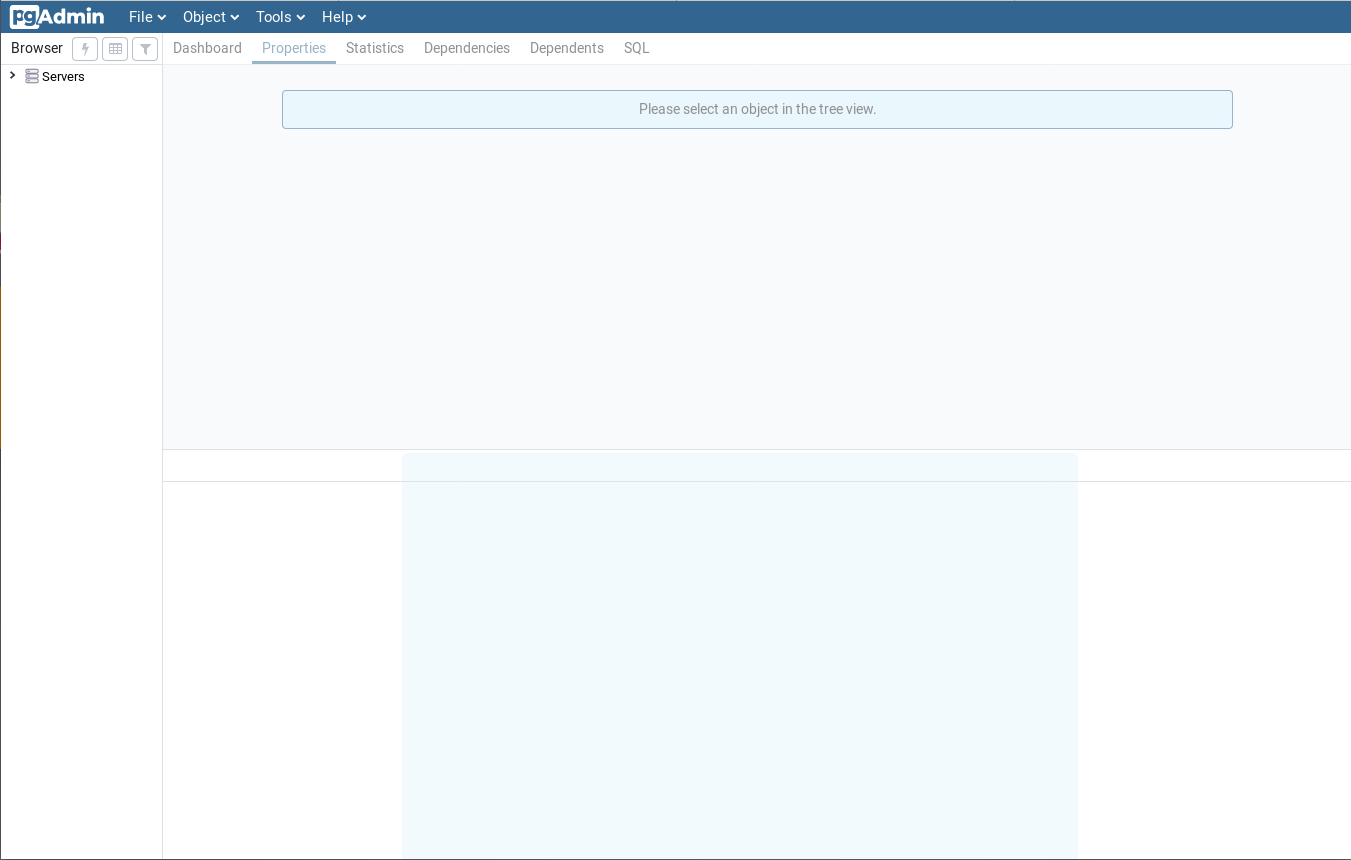The image size is (1351, 860).
Task: Open the Query Tool lightning icon
Action: (84, 48)
